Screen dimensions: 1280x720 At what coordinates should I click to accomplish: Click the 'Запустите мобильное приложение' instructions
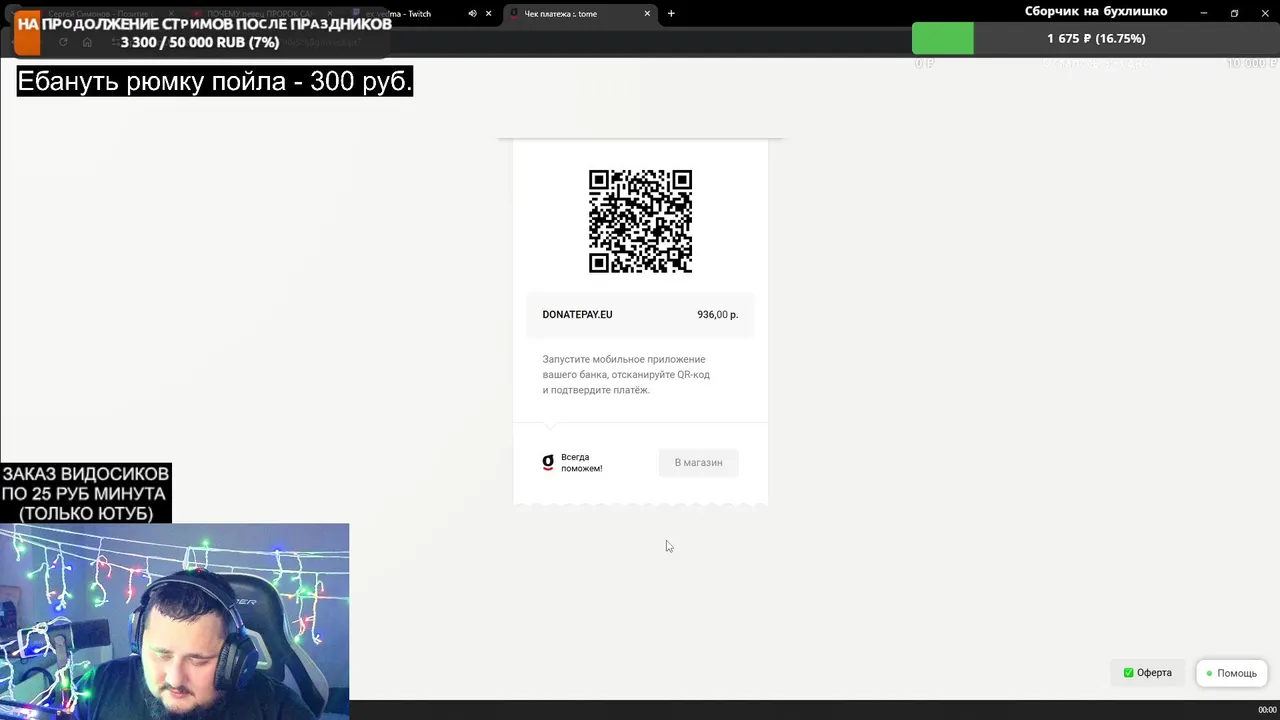[626, 374]
